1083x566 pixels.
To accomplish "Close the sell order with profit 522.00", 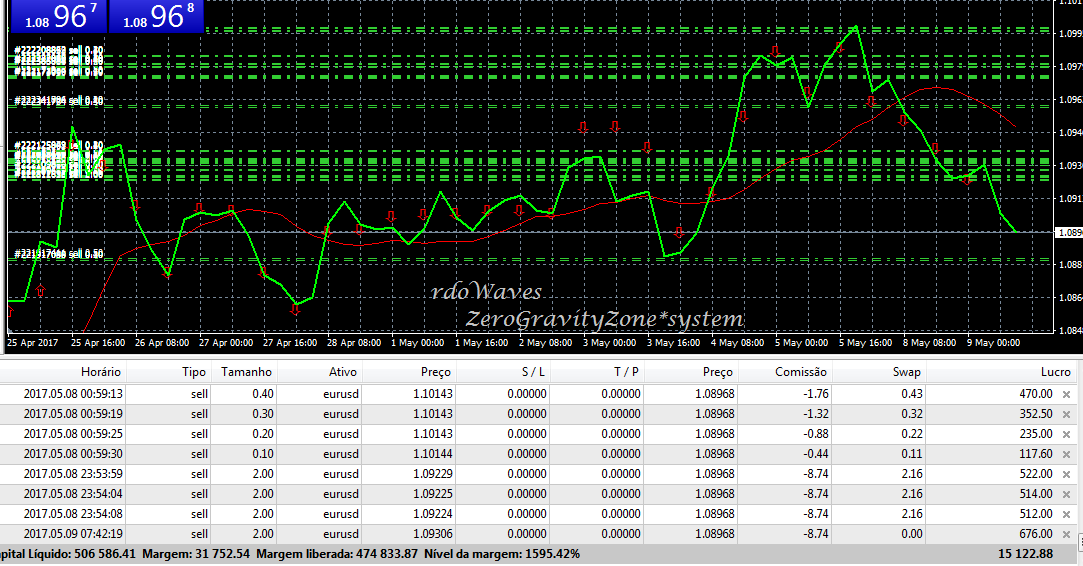I will tap(1066, 474).
